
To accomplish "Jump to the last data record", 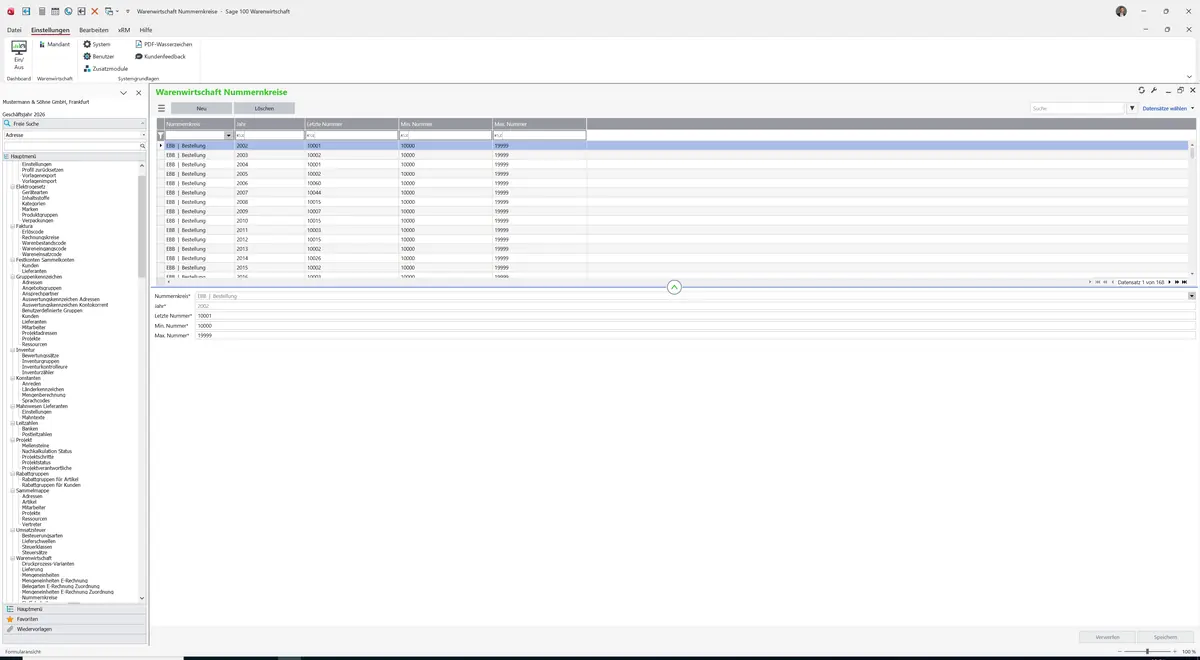I will (x=1185, y=282).
